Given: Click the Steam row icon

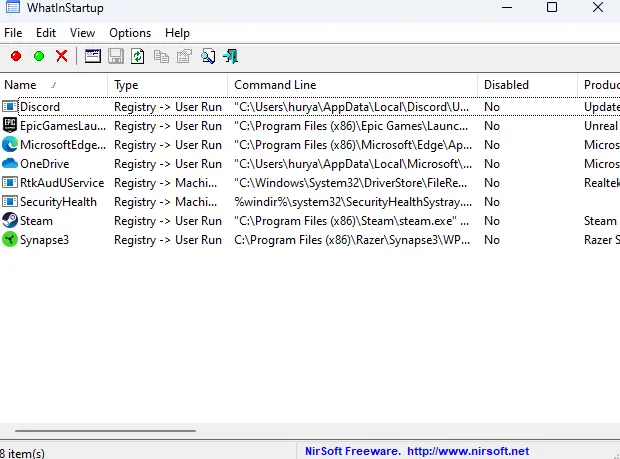Looking at the screenshot, I should (x=9, y=220).
